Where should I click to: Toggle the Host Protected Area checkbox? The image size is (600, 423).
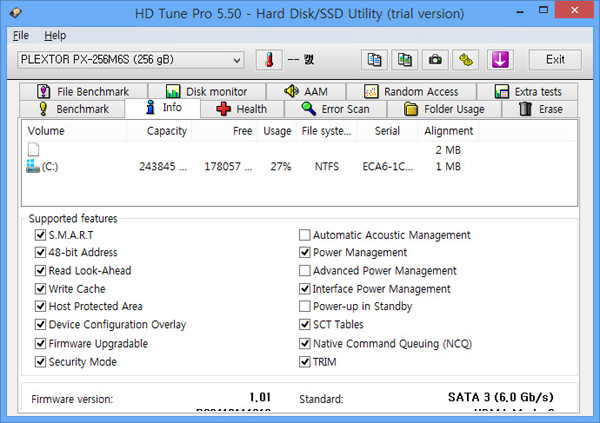[40, 306]
